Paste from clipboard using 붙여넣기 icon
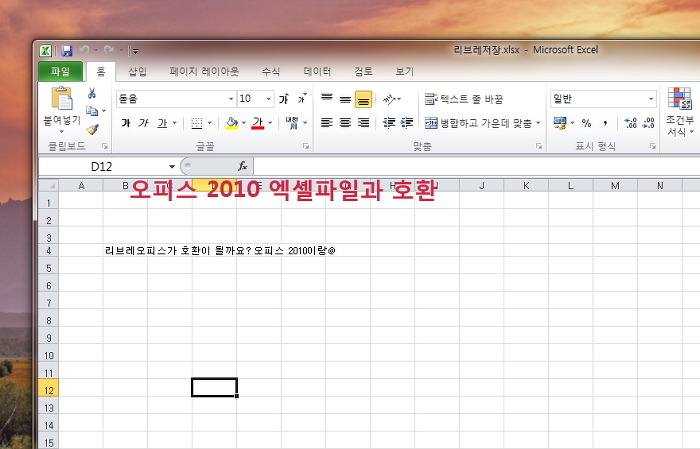 click(62, 98)
